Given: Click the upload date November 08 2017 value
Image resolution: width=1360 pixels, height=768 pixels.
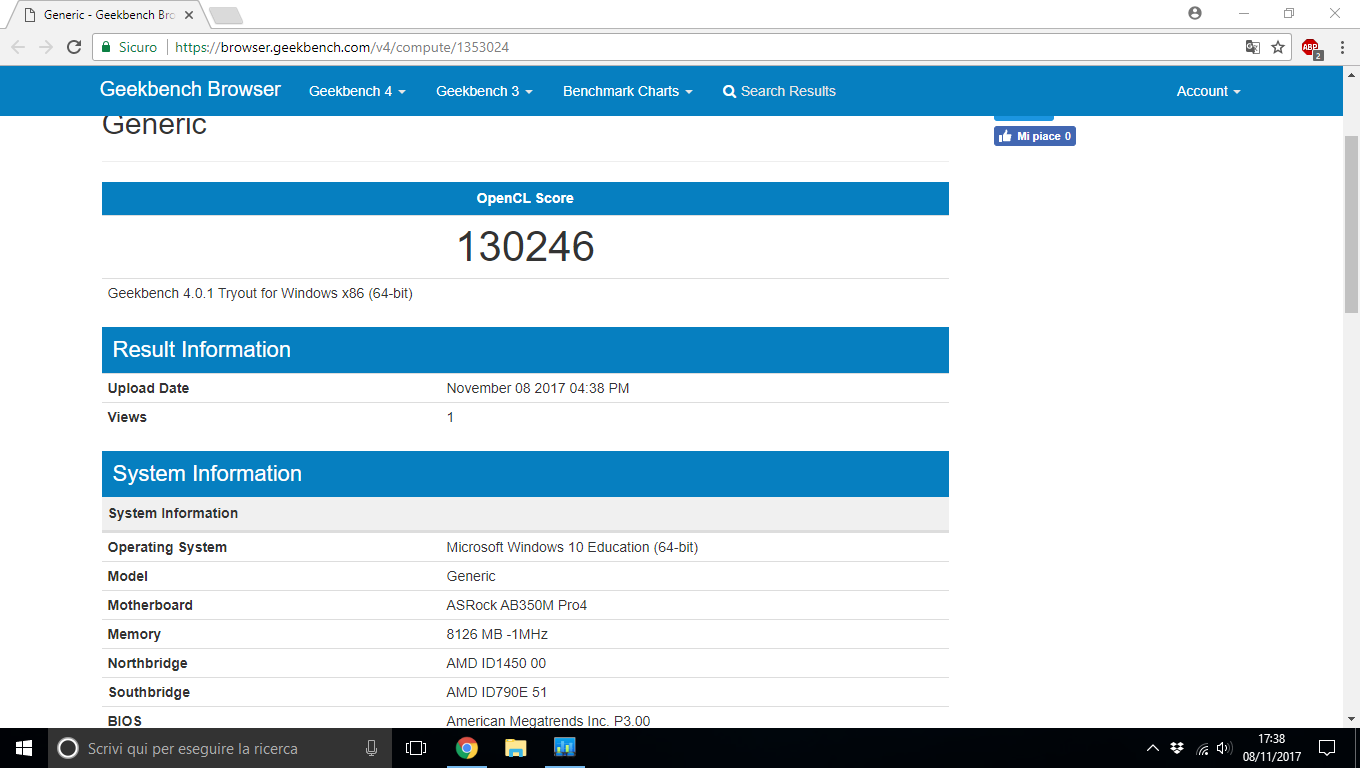Looking at the screenshot, I should click(538, 388).
